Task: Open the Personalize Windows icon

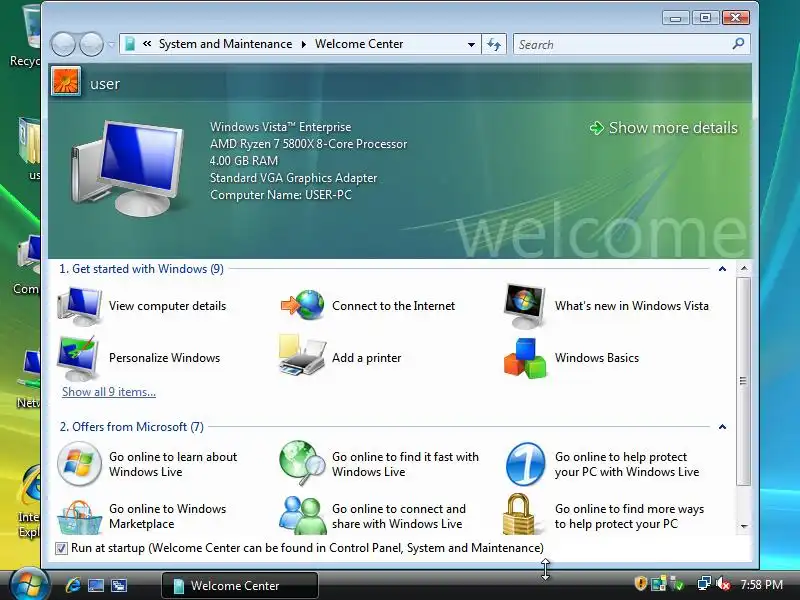Action: tap(79, 358)
